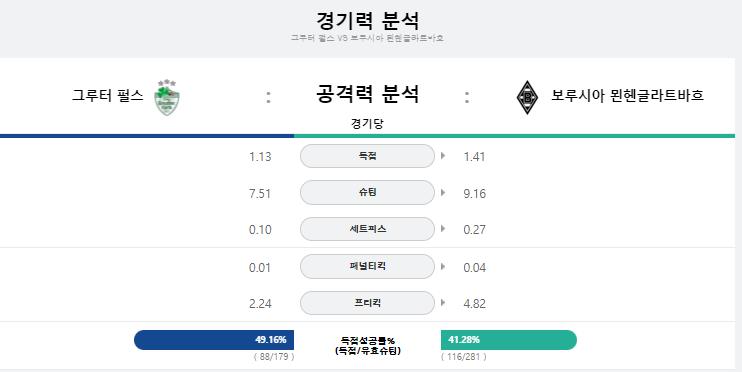Image resolution: width=742 pixels, height=372 pixels.
Task: Click the arrow beside the 슈팅 pill
Action: (x=443, y=192)
